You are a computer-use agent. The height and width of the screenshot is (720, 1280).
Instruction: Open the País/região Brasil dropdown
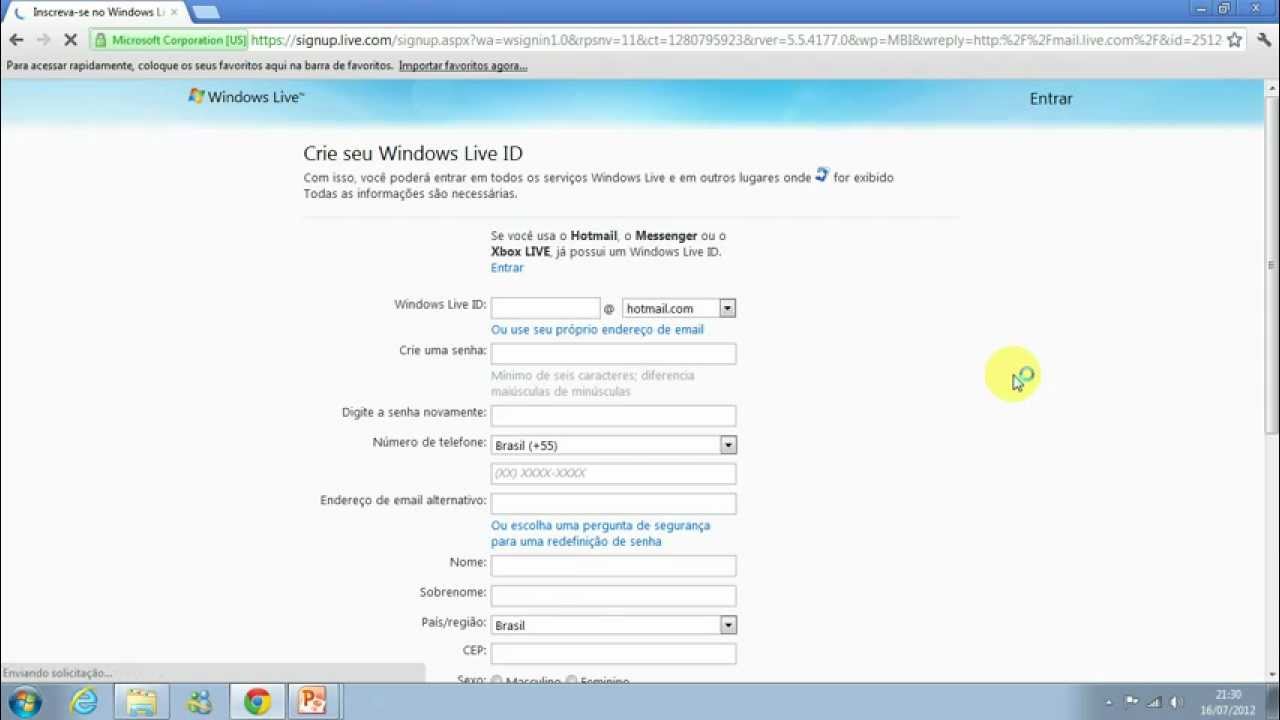[x=613, y=625]
